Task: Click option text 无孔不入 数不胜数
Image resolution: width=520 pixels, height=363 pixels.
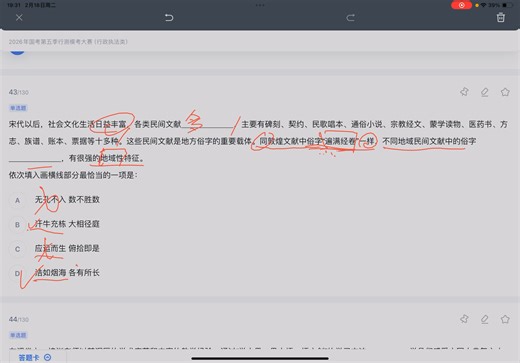Action: pyautogui.click(x=67, y=200)
